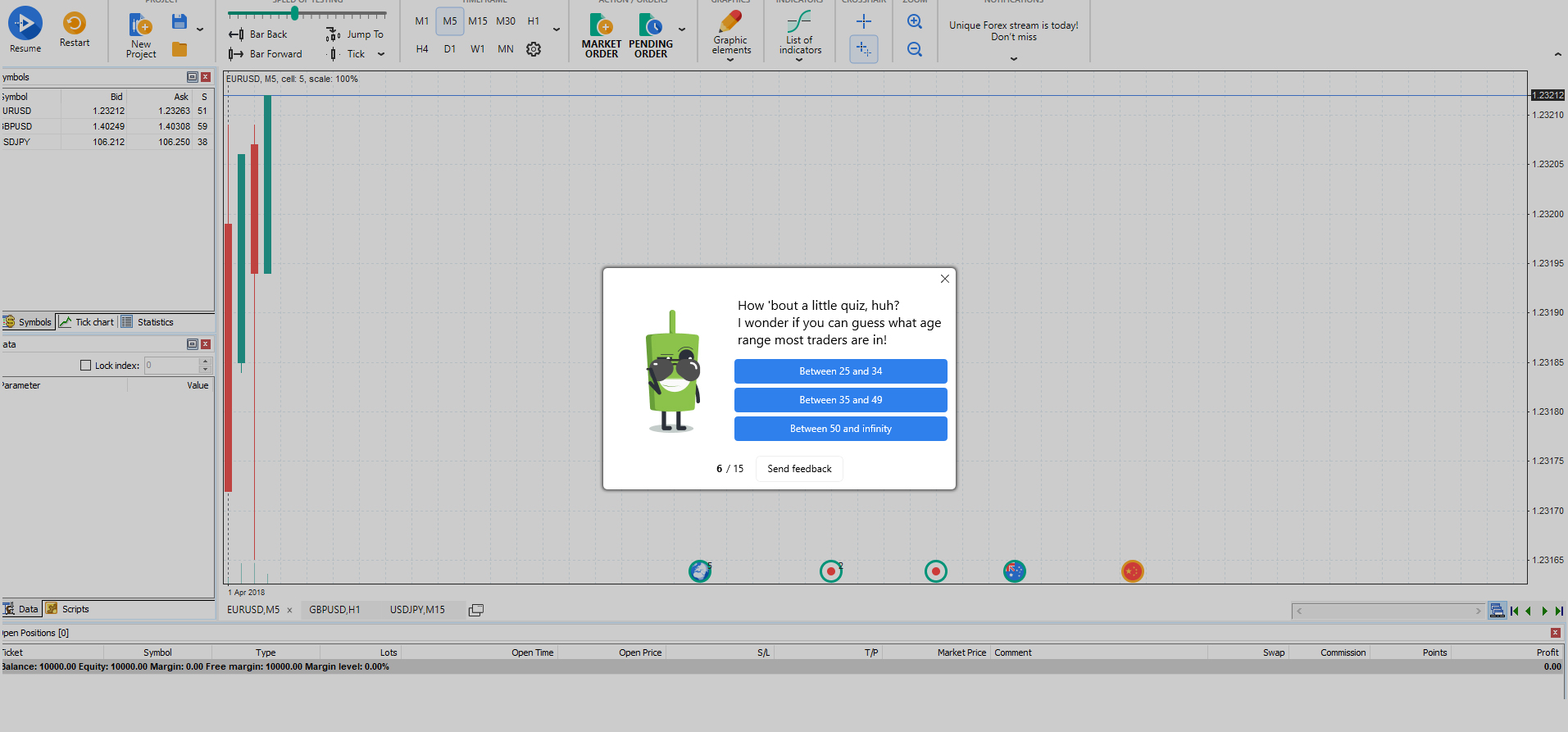
Task: Expand the Tick dropdown arrow
Action: pyautogui.click(x=381, y=54)
